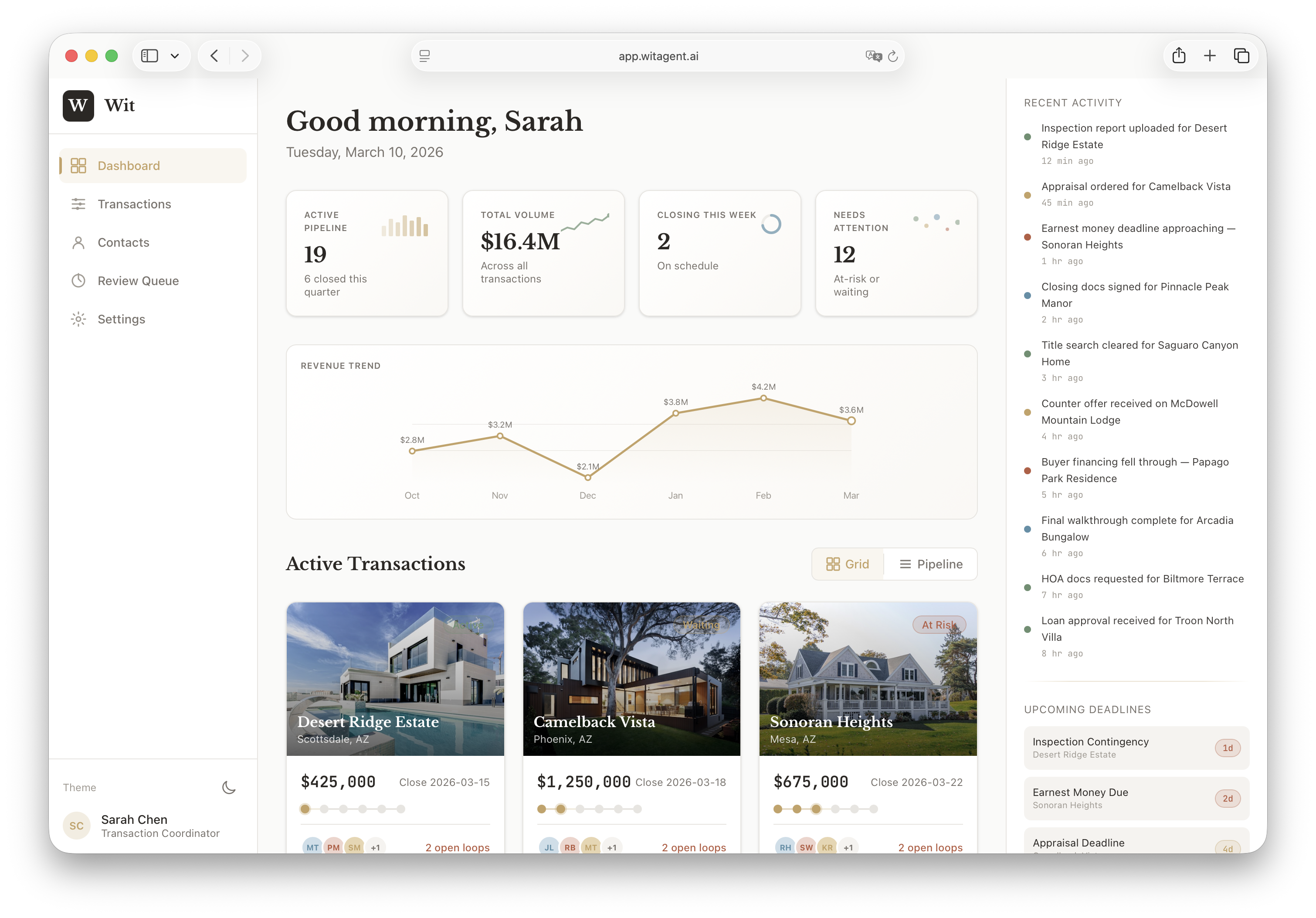Image resolution: width=1316 pixels, height=918 pixels.
Task: Click the share icon in browser toolbar
Action: click(1179, 56)
